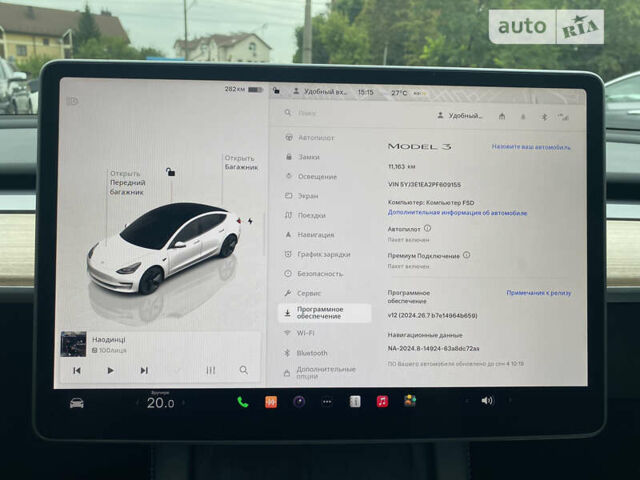The image size is (640, 480).
Task: Tap the 20.0 temperature setting
Action: tap(160, 403)
